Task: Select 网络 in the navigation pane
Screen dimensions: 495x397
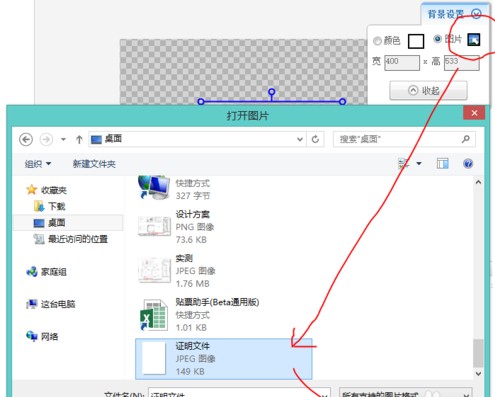Action: click(42, 336)
